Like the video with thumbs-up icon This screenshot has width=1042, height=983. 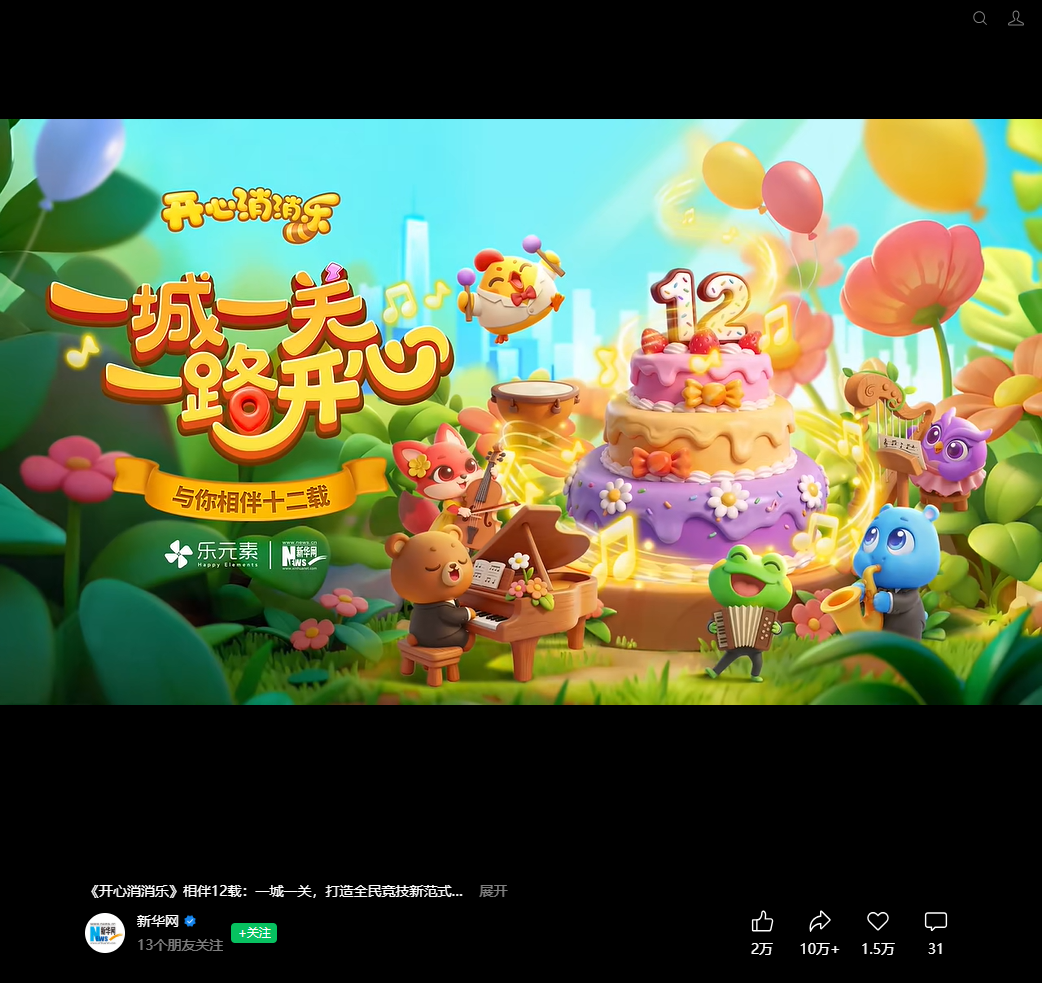click(762, 921)
